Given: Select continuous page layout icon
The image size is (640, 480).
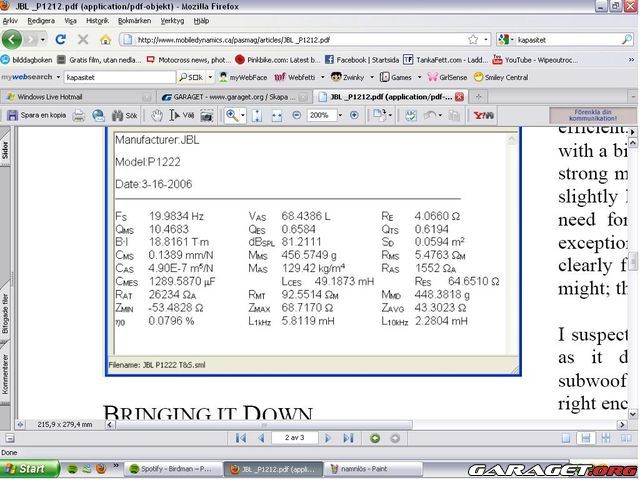Looking at the screenshot, I should coord(586,438).
